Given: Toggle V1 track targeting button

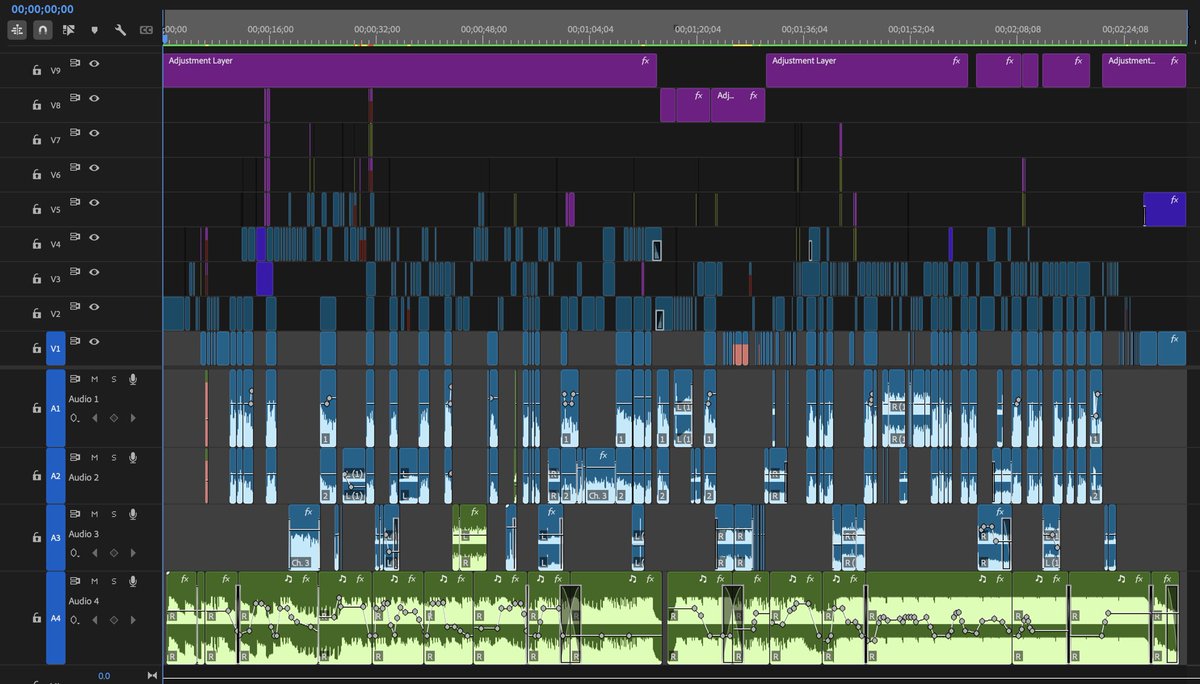Looking at the screenshot, I should coord(56,348).
